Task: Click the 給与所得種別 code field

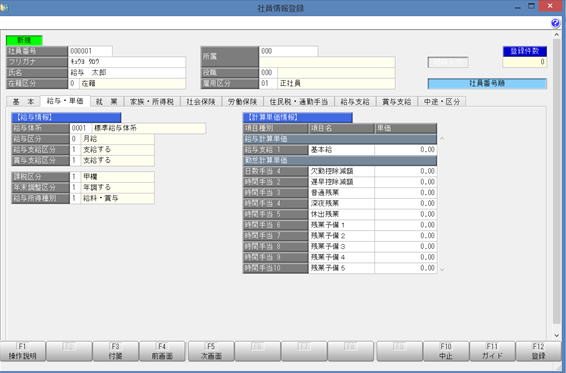Action: 75,198
